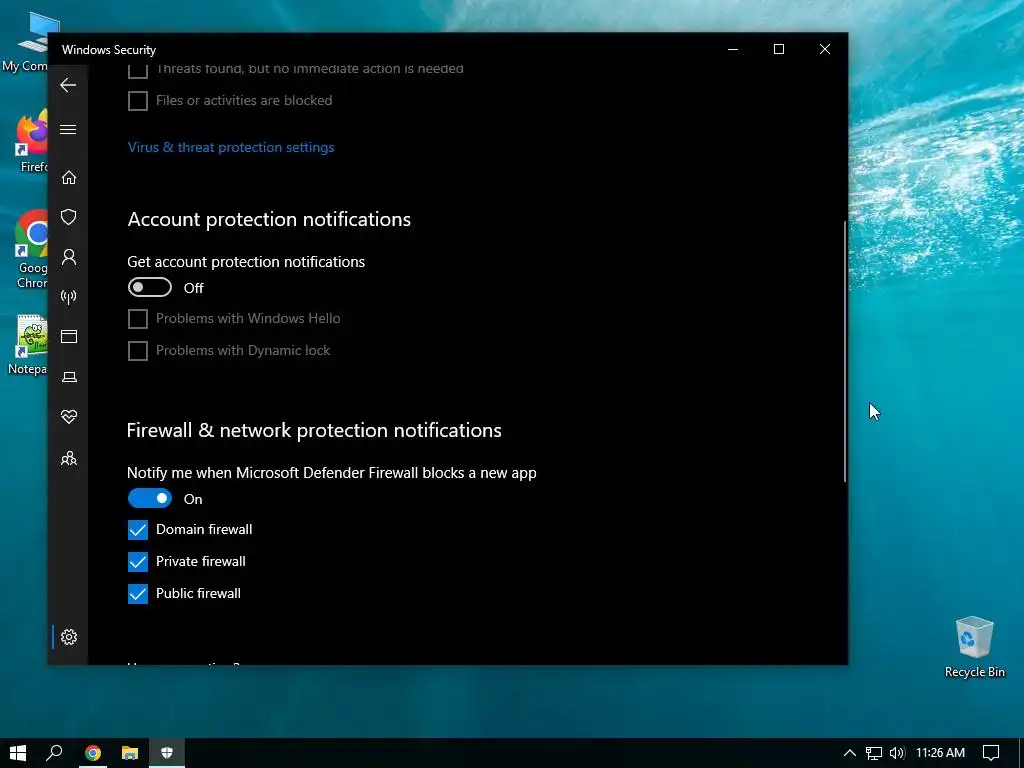Screen dimensions: 1024x768
Task: Uncheck Public firewall checkbox
Action: [138, 594]
